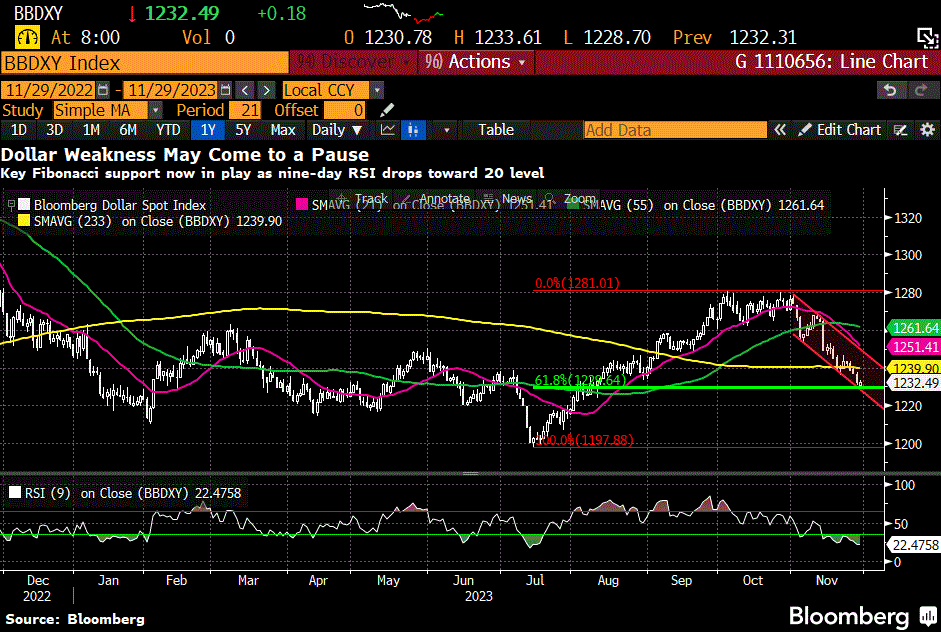Select the 6M range tab
Viewport: 941px width, 632px height.
128,130
